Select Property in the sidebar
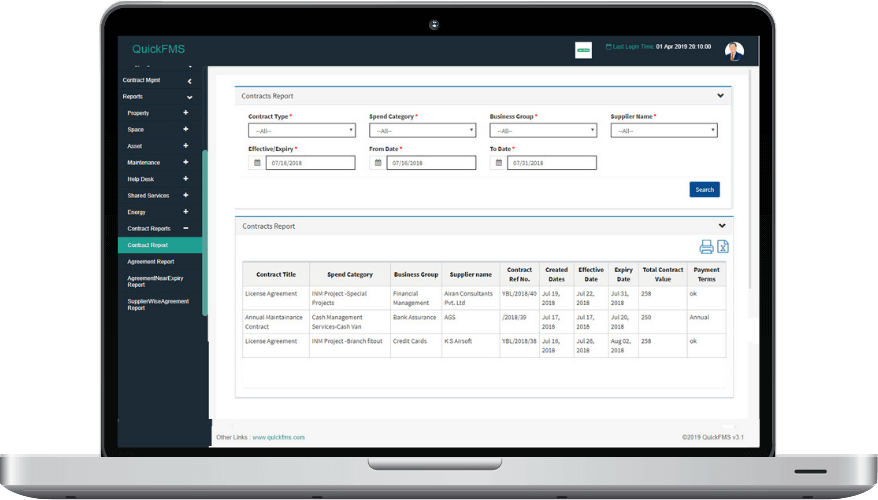 (138, 113)
